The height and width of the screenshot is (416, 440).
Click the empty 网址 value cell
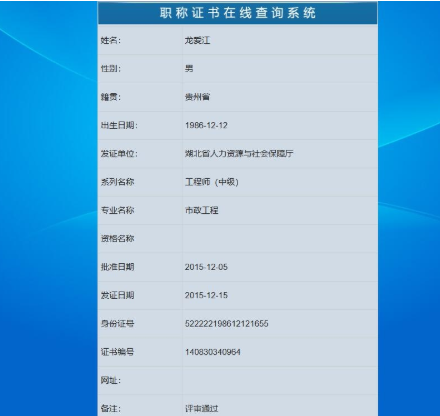[x=280, y=380]
